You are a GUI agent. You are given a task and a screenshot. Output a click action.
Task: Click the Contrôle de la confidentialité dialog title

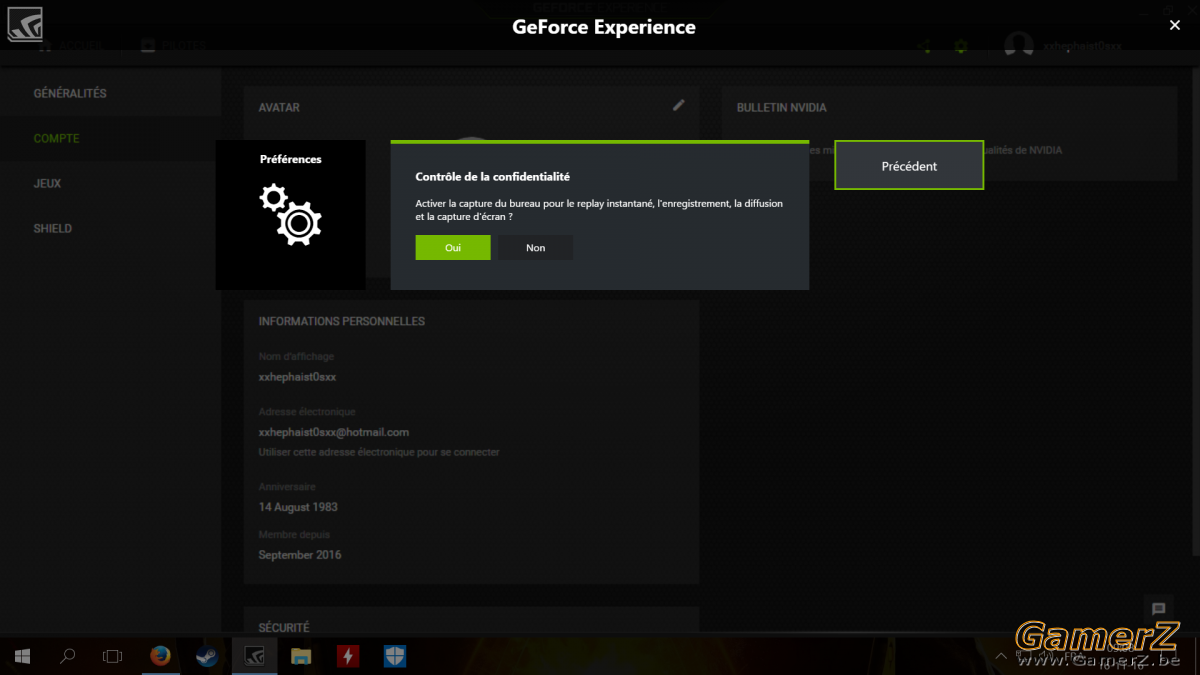pos(493,176)
